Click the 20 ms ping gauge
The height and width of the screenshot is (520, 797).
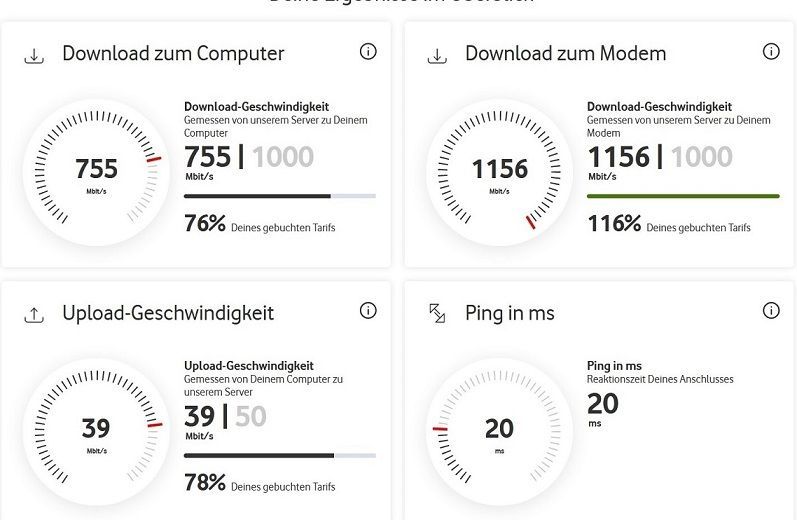pos(500,430)
